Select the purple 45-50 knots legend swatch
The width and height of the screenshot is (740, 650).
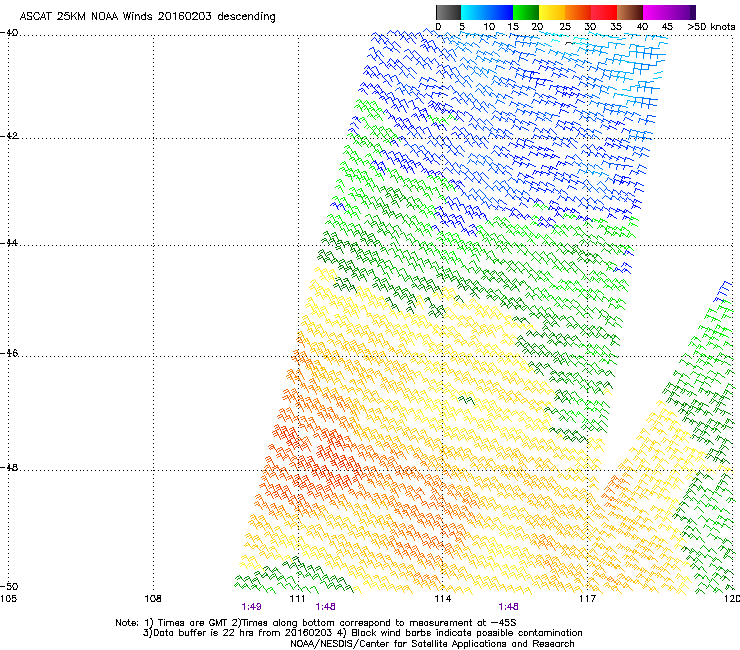pos(682,12)
